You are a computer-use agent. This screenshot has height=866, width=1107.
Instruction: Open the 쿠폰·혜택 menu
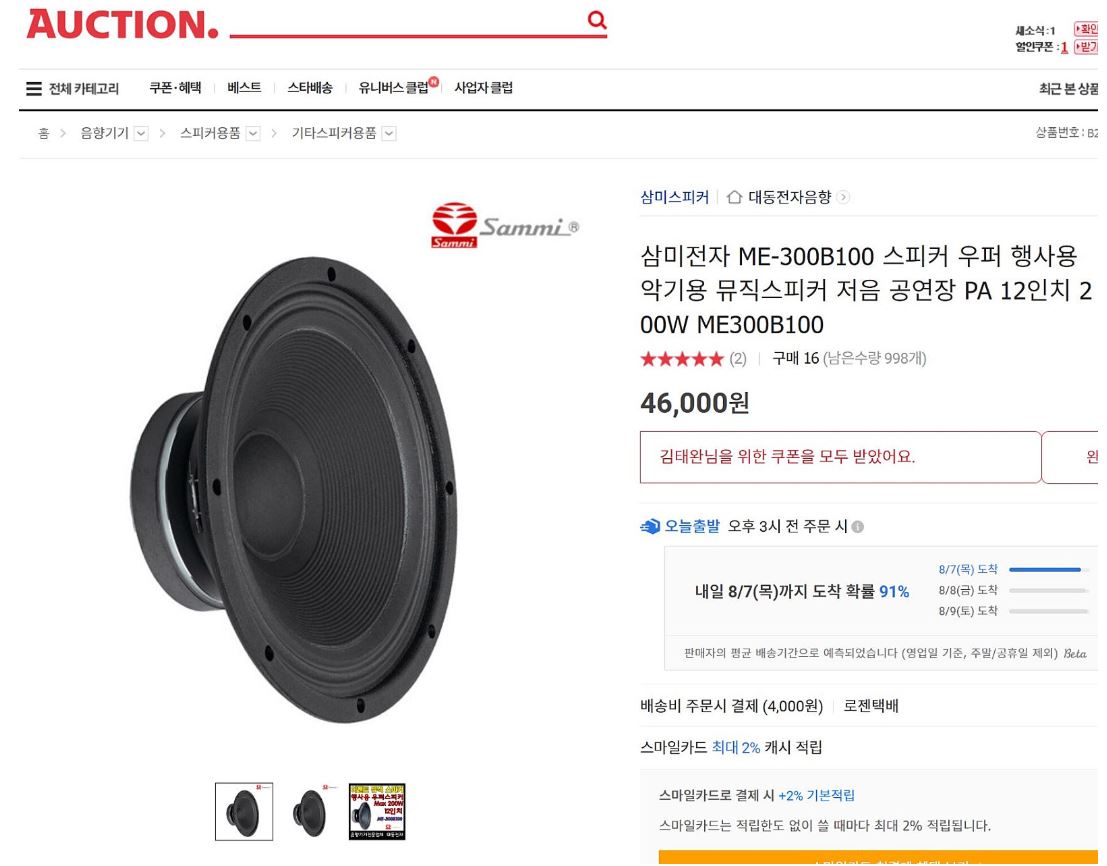[x=175, y=88]
